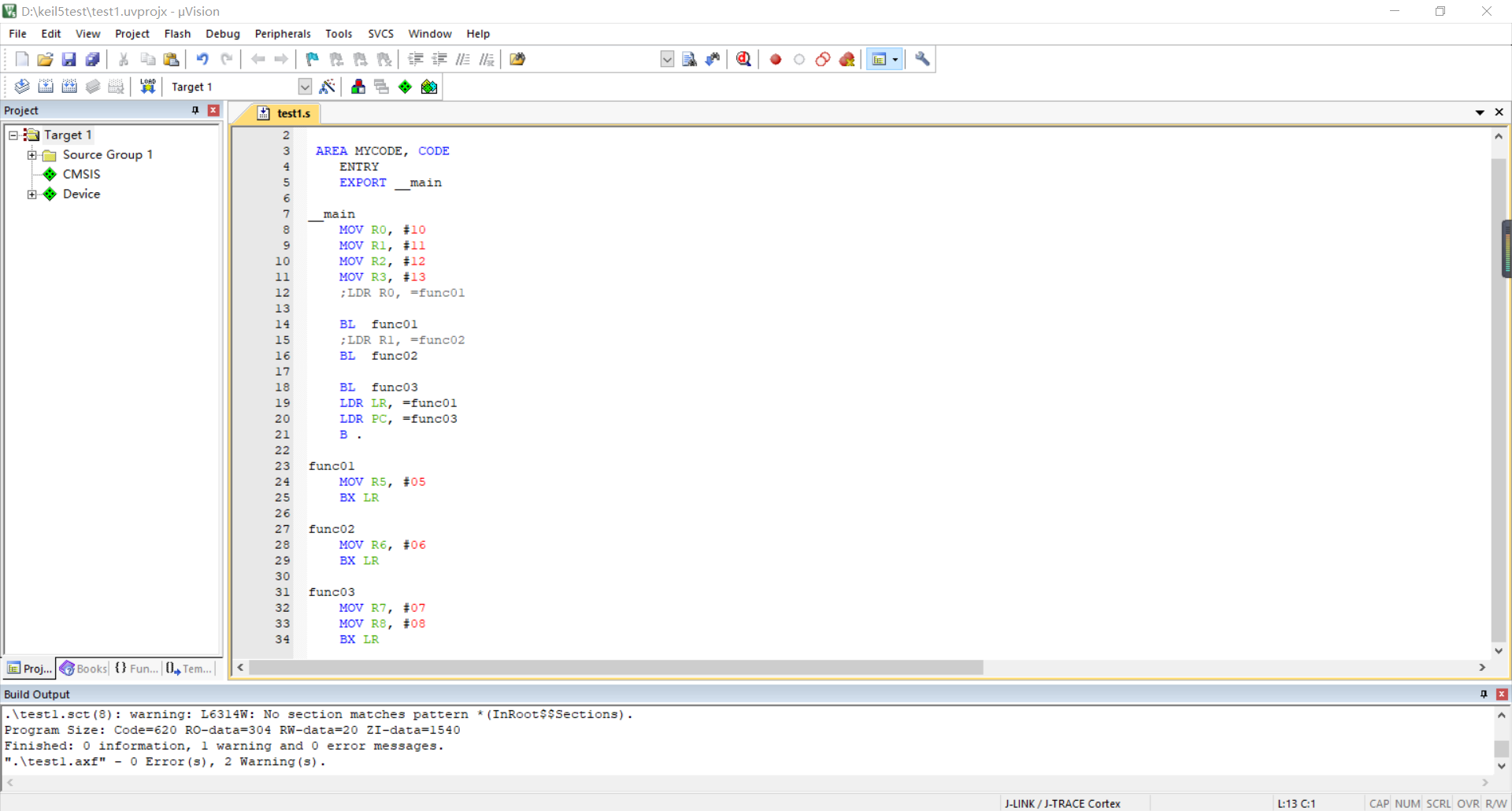The height and width of the screenshot is (811, 1512).
Task: Close the Build Output panel
Action: [x=1502, y=694]
